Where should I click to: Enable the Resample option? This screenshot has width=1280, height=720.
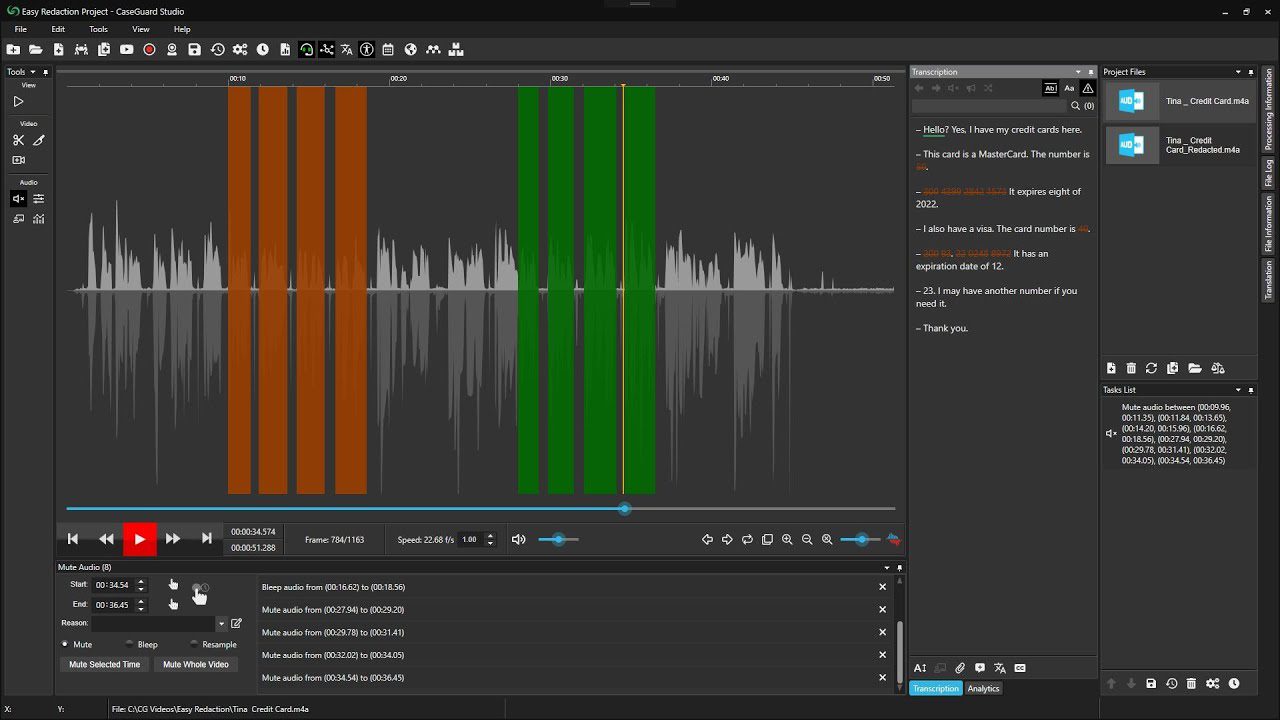click(x=192, y=644)
